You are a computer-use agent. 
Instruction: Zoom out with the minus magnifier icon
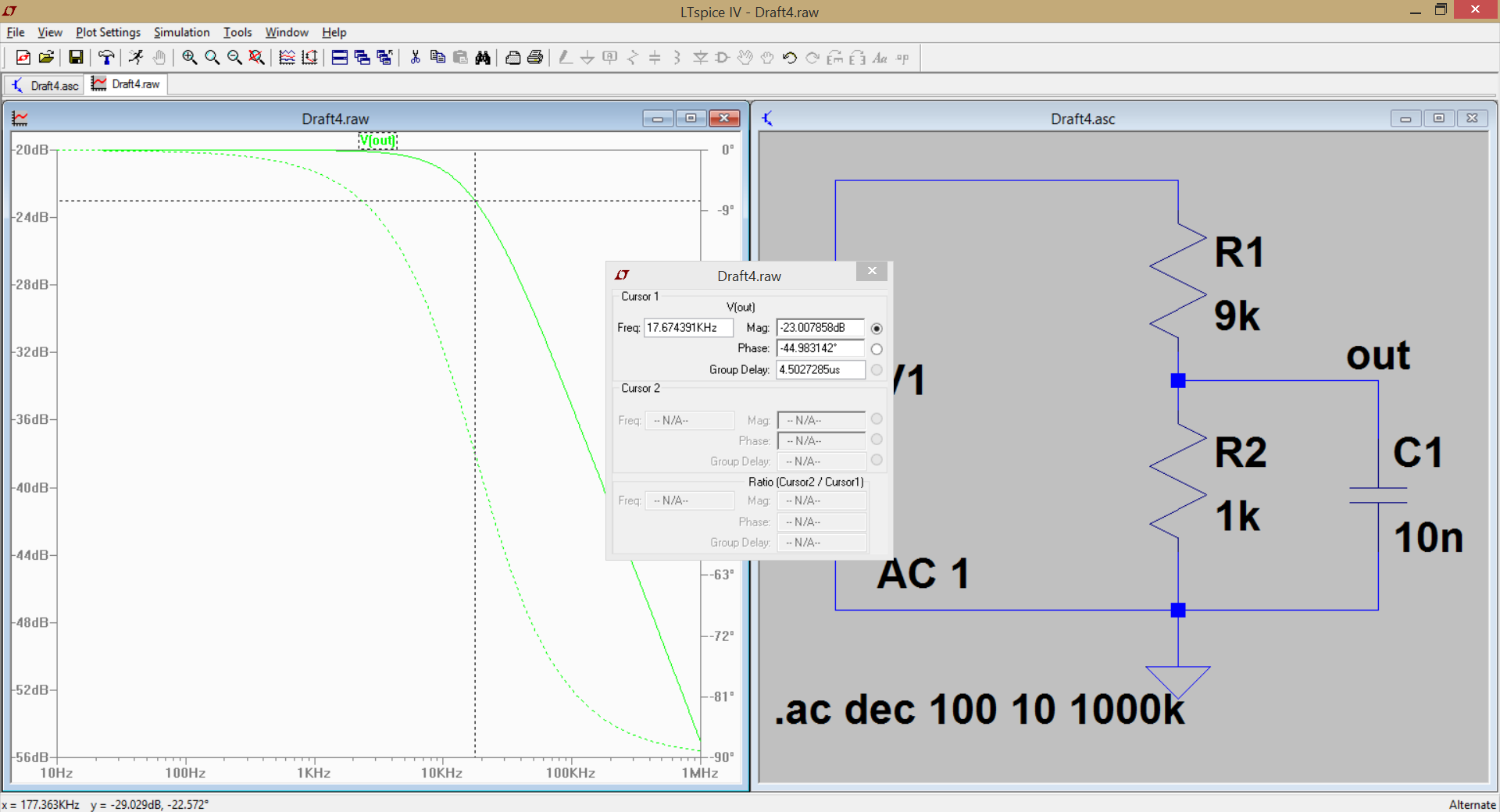(x=234, y=57)
